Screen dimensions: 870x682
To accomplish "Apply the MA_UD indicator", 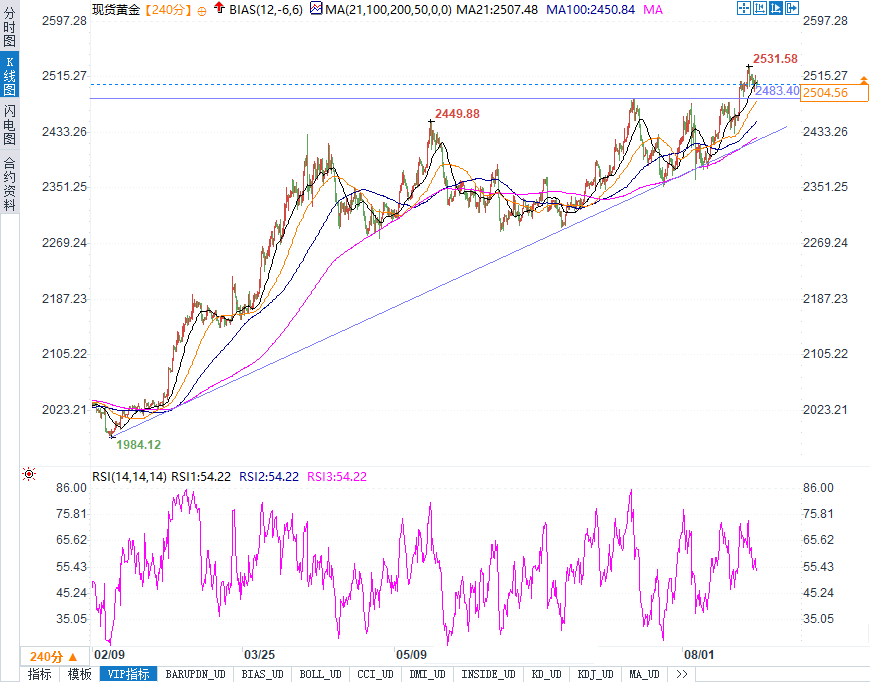I will [x=644, y=674].
